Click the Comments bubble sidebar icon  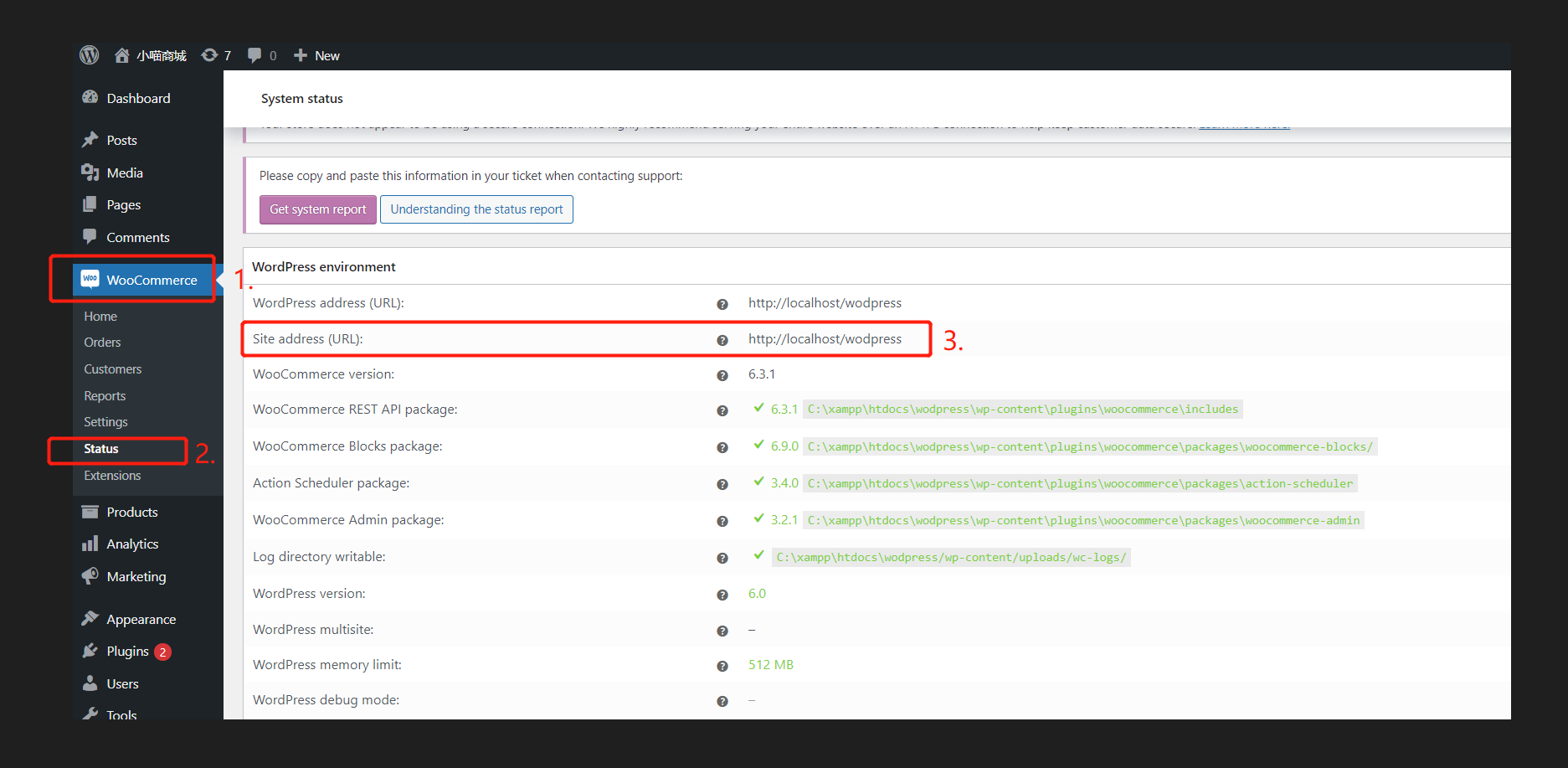(90, 236)
